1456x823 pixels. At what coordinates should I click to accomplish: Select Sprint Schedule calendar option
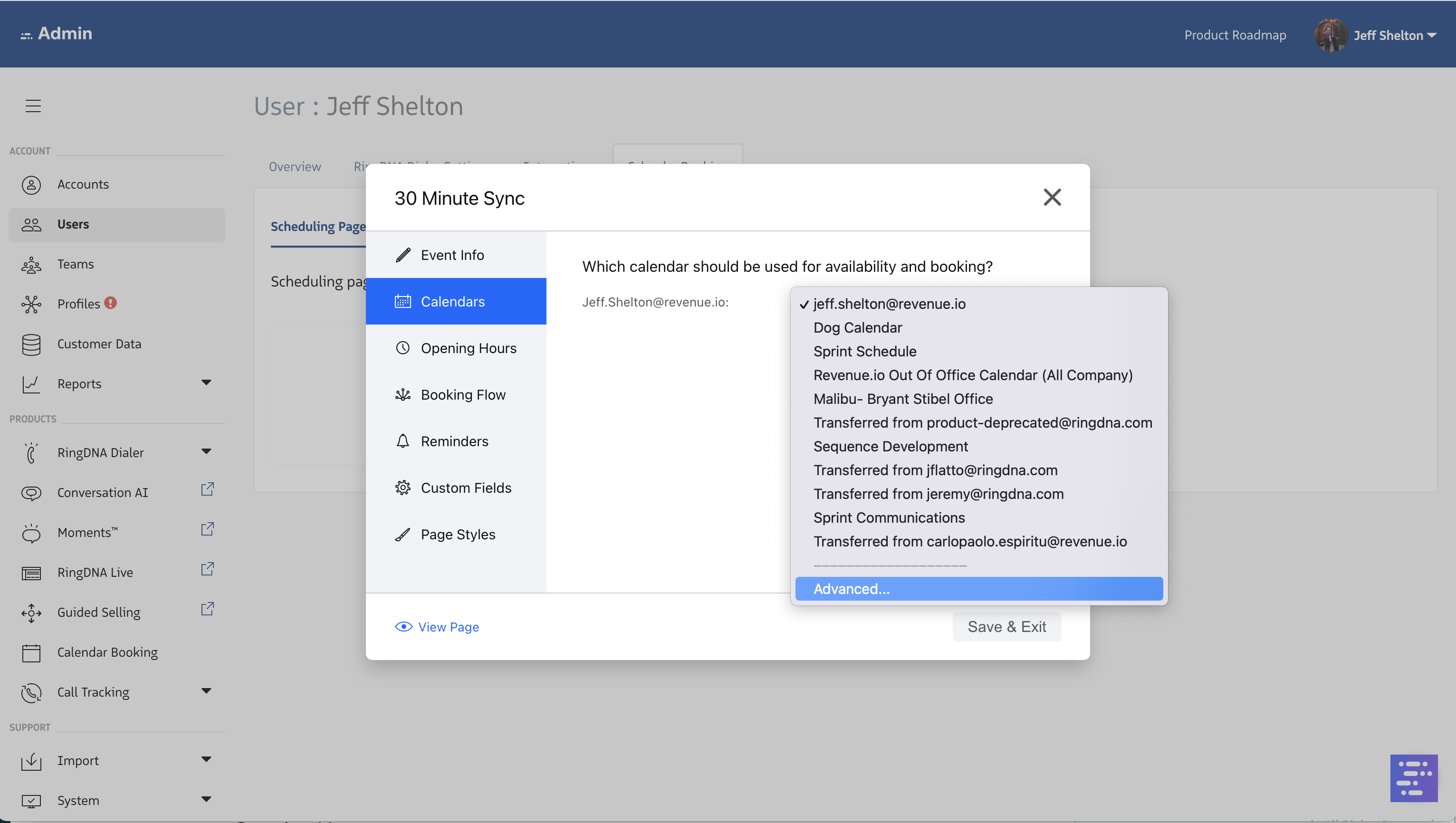coord(865,352)
